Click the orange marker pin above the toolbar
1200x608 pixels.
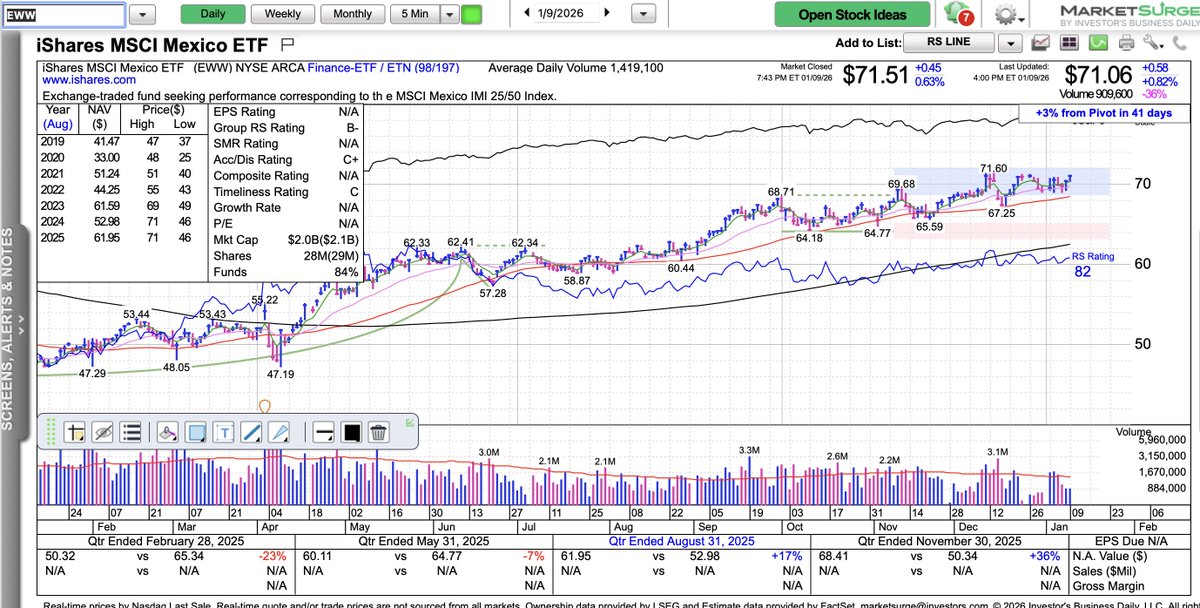click(x=265, y=407)
